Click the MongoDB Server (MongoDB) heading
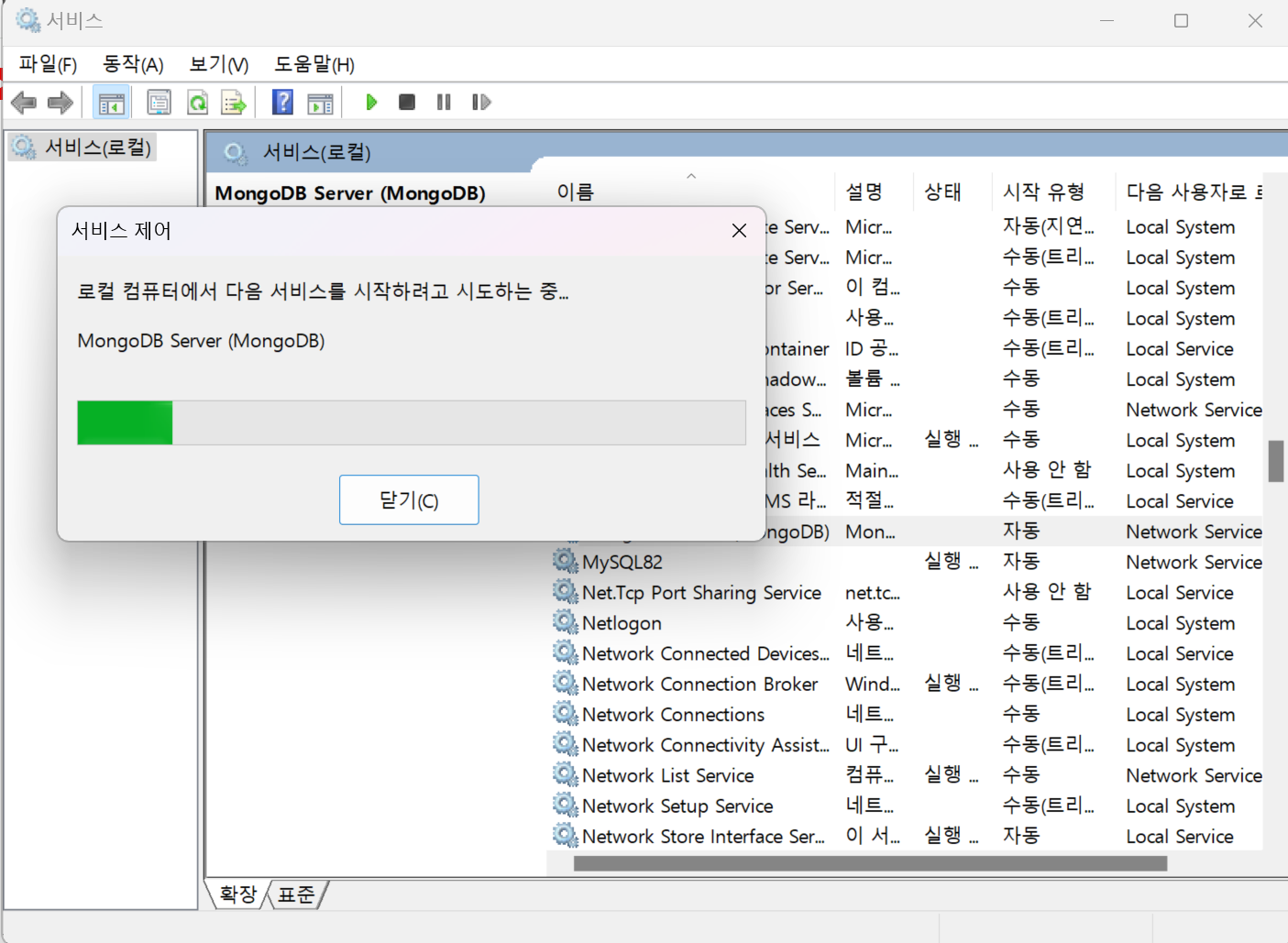 click(350, 193)
